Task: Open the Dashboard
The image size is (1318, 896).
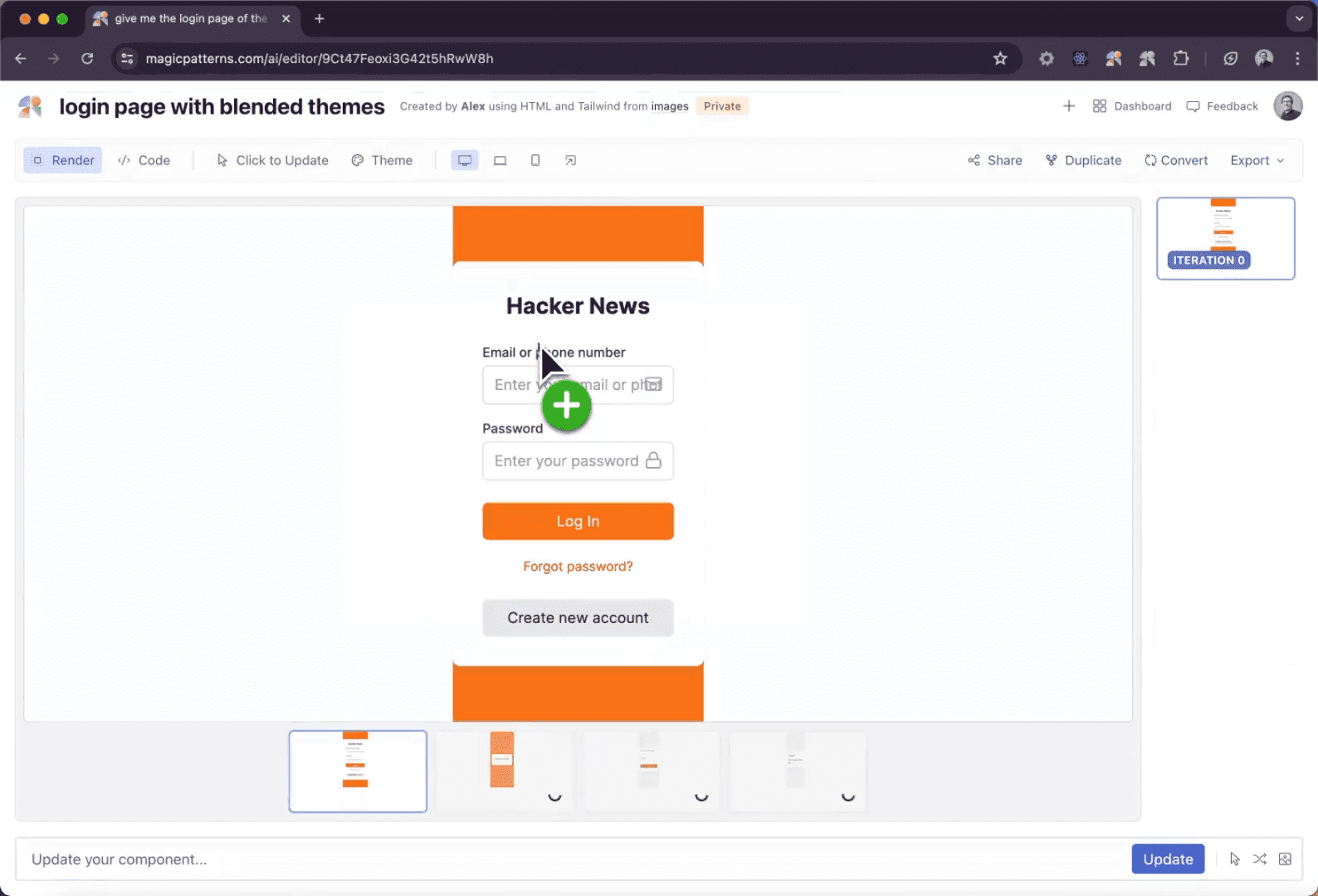Action: 1132,106
